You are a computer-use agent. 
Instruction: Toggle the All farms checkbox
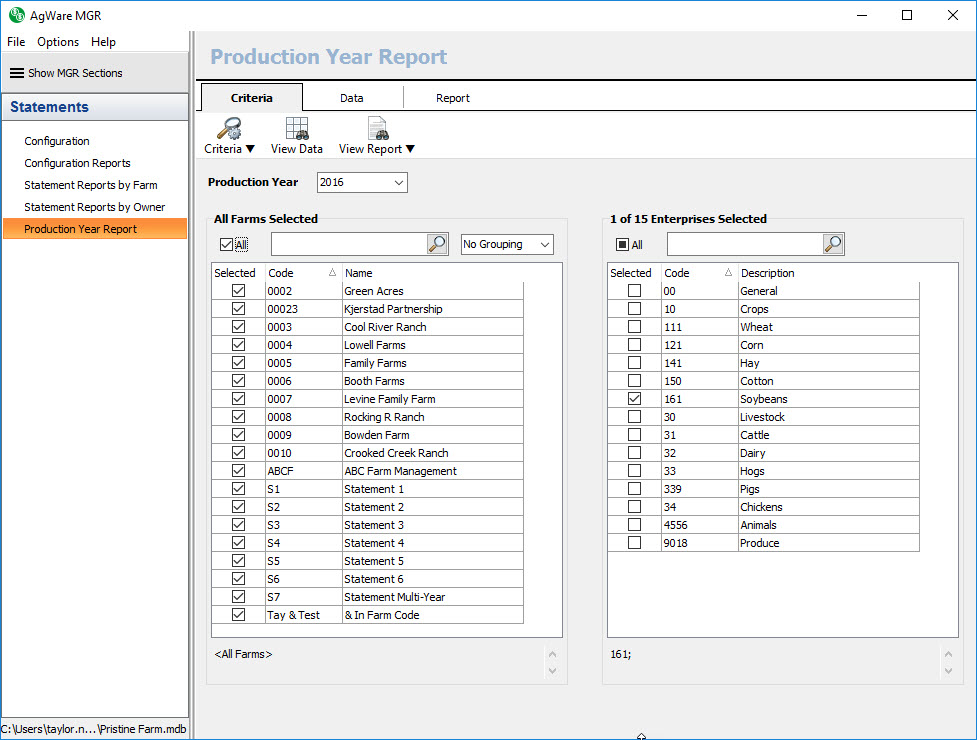click(x=226, y=245)
